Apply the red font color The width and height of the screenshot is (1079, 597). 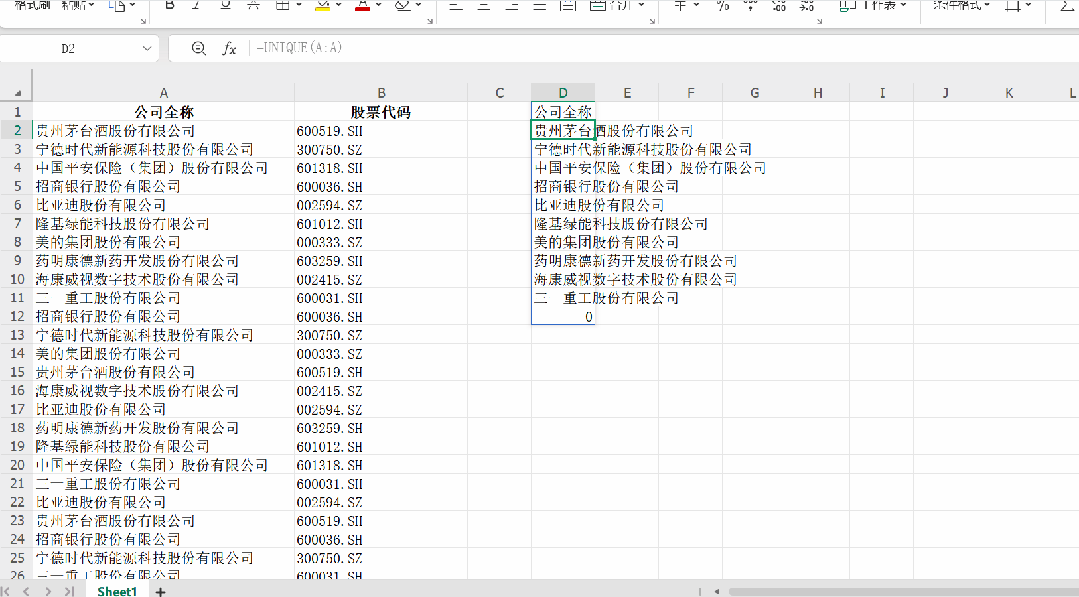(x=363, y=6)
